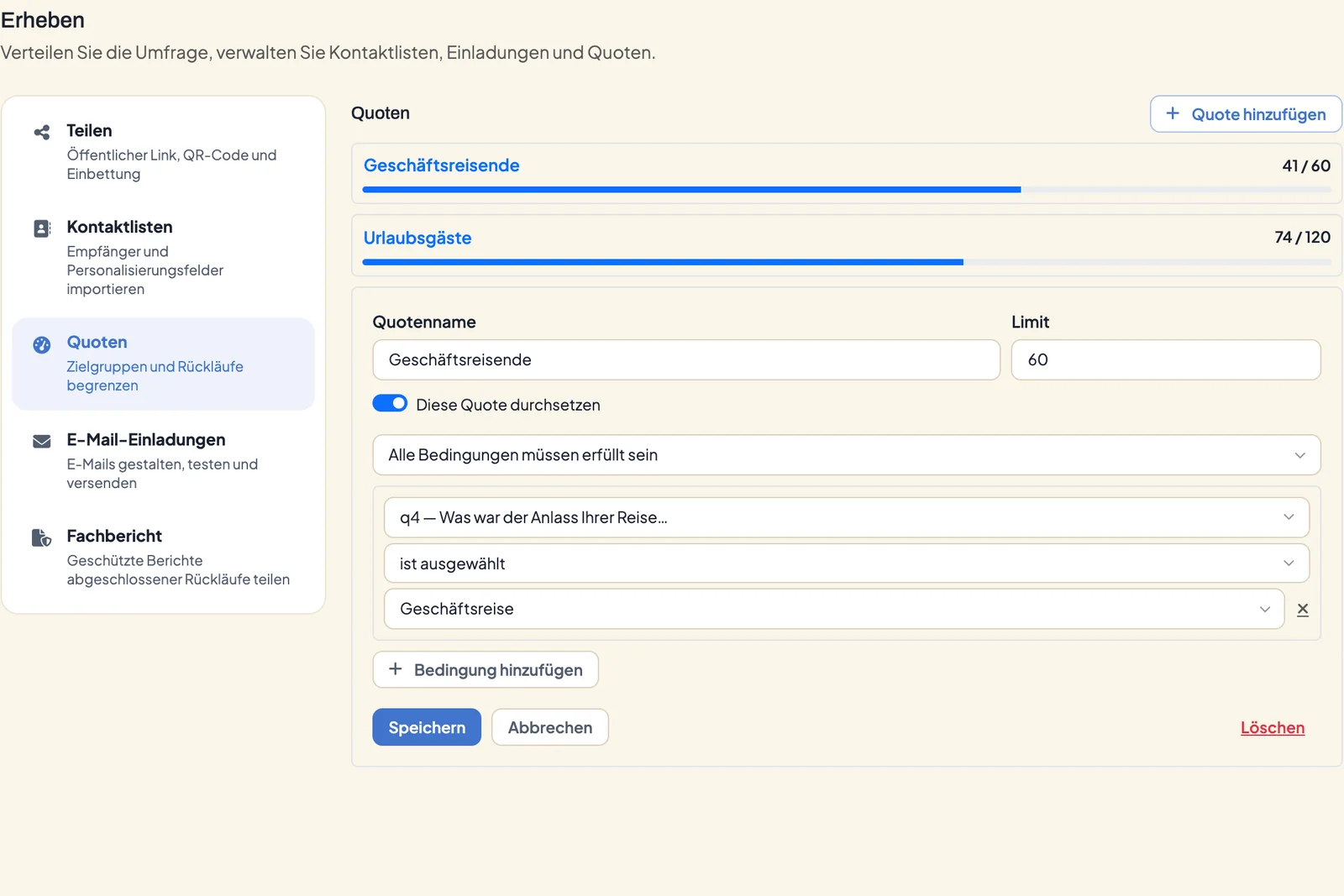This screenshot has height=896, width=1344.
Task: Cancel editing with Abbrechen
Action: click(x=550, y=727)
